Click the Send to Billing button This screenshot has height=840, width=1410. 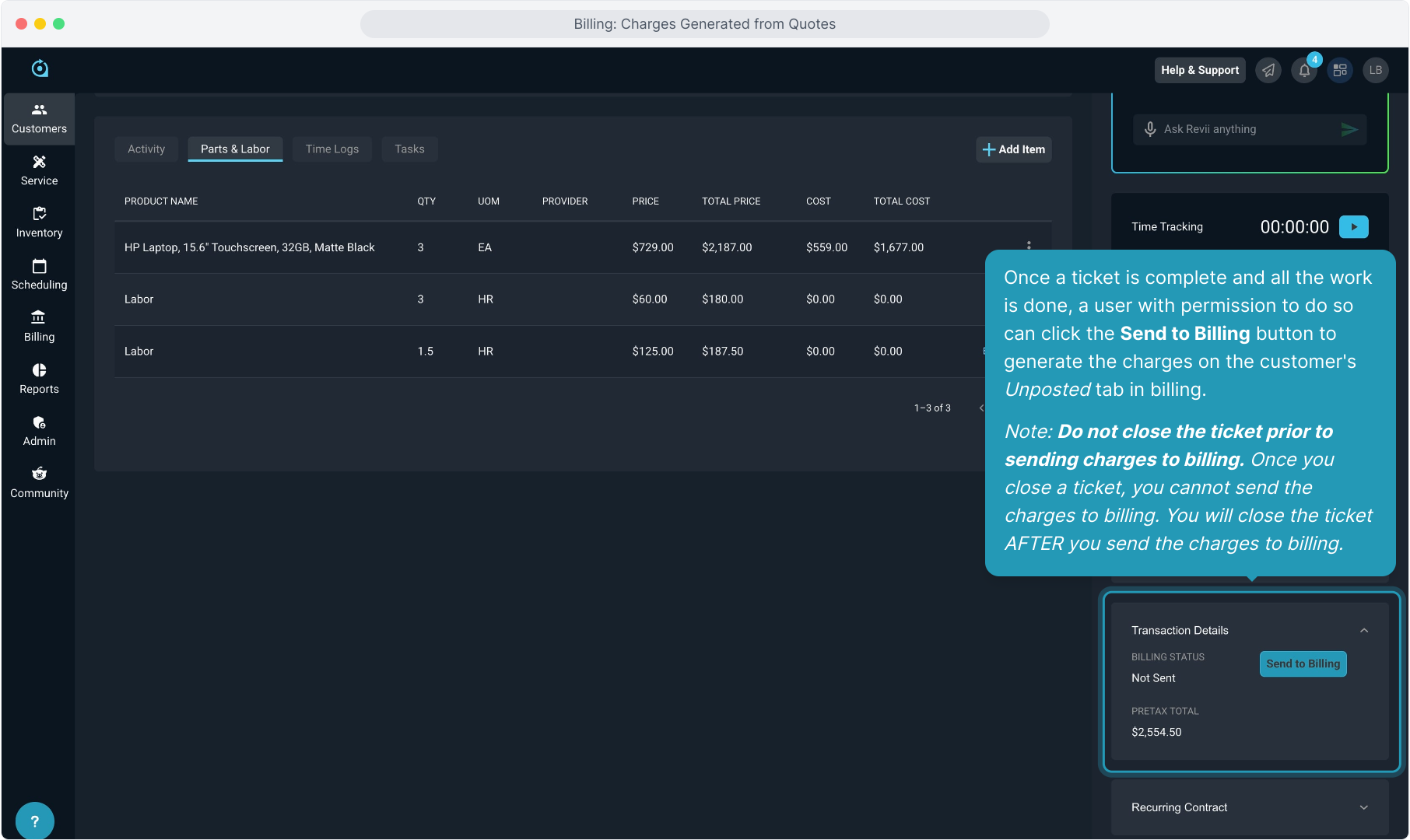[x=1303, y=664]
